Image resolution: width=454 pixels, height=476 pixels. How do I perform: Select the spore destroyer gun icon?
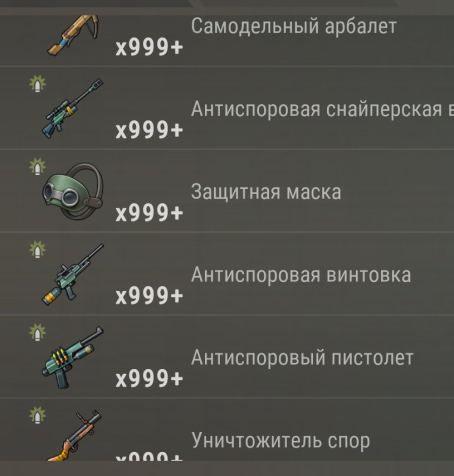73,435
